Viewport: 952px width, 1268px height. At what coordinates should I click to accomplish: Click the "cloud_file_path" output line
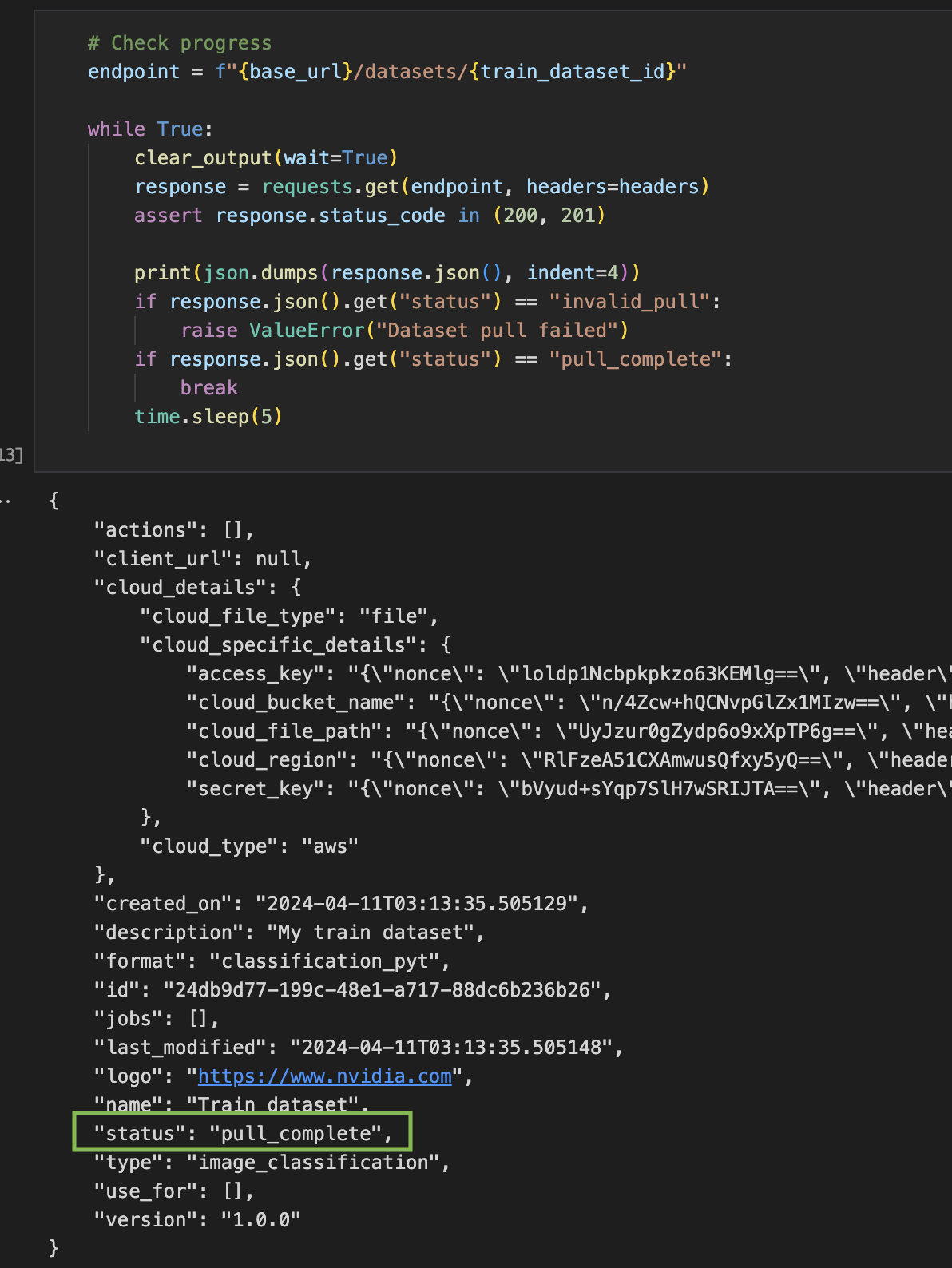tap(569, 731)
